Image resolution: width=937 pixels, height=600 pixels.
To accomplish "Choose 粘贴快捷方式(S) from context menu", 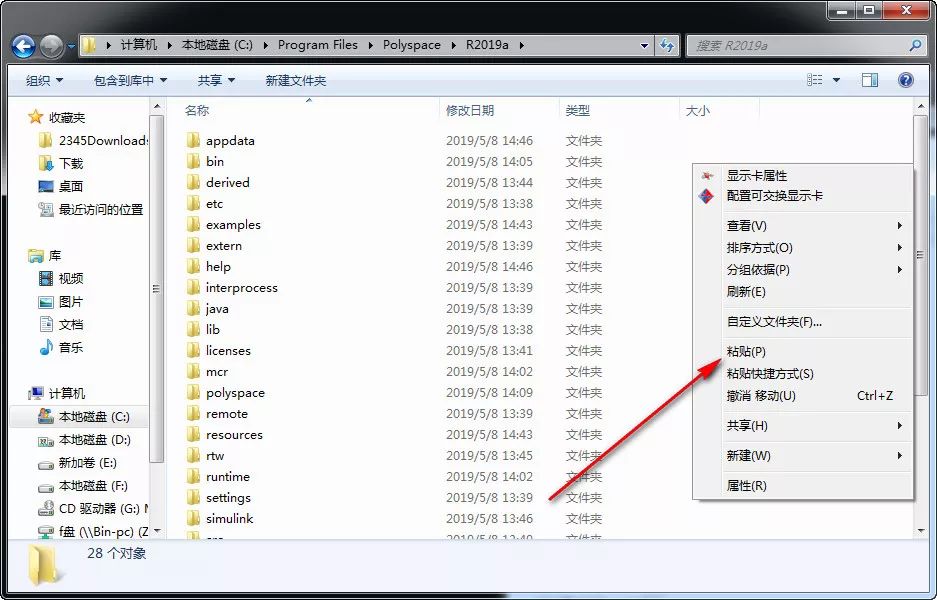I will [x=803, y=374].
